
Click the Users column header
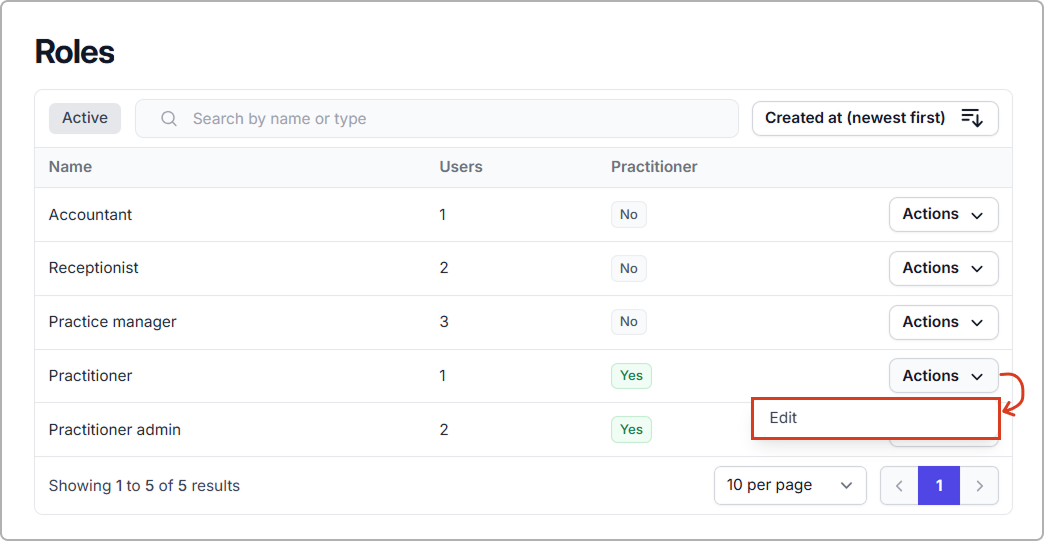click(461, 167)
